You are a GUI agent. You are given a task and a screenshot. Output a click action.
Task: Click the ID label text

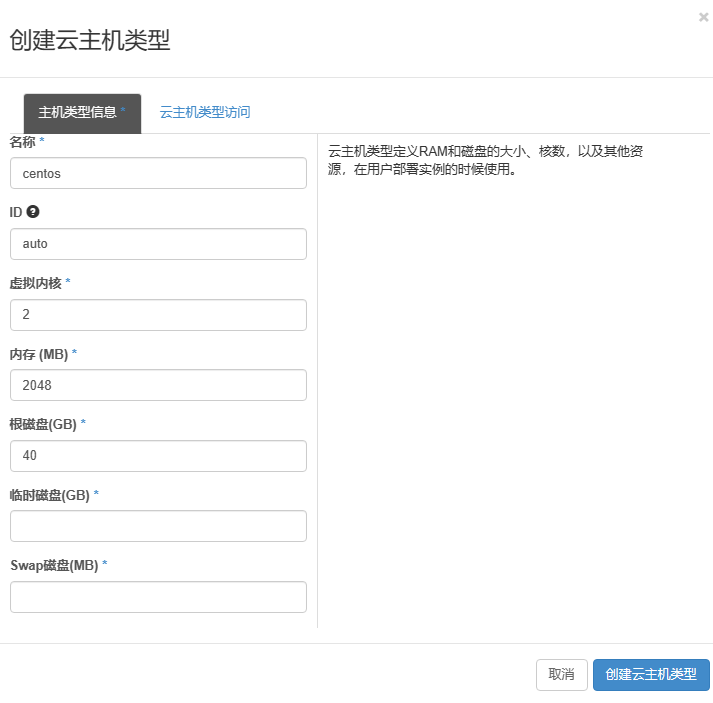point(16,212)
